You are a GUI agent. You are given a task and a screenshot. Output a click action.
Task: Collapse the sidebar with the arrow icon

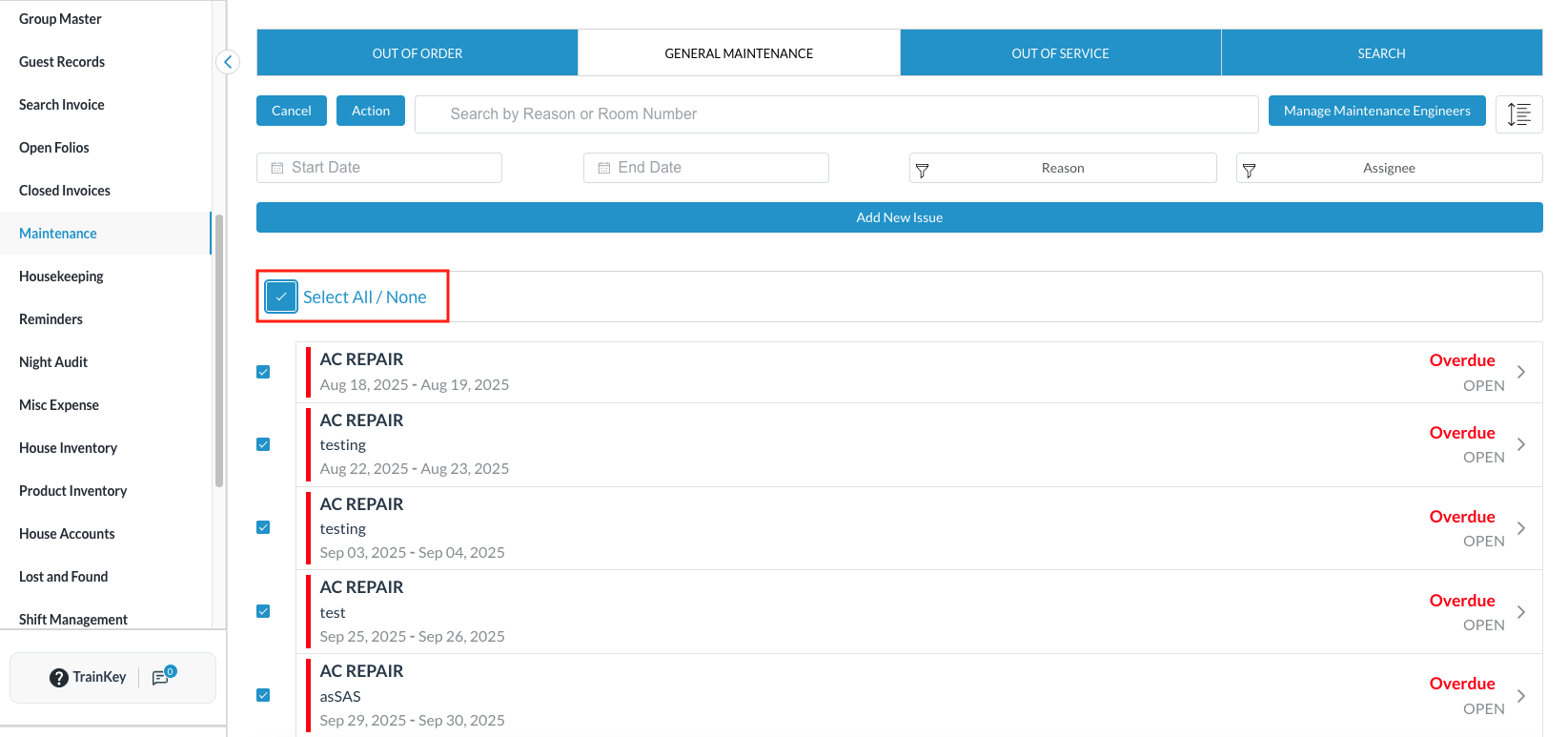point(228,62)
